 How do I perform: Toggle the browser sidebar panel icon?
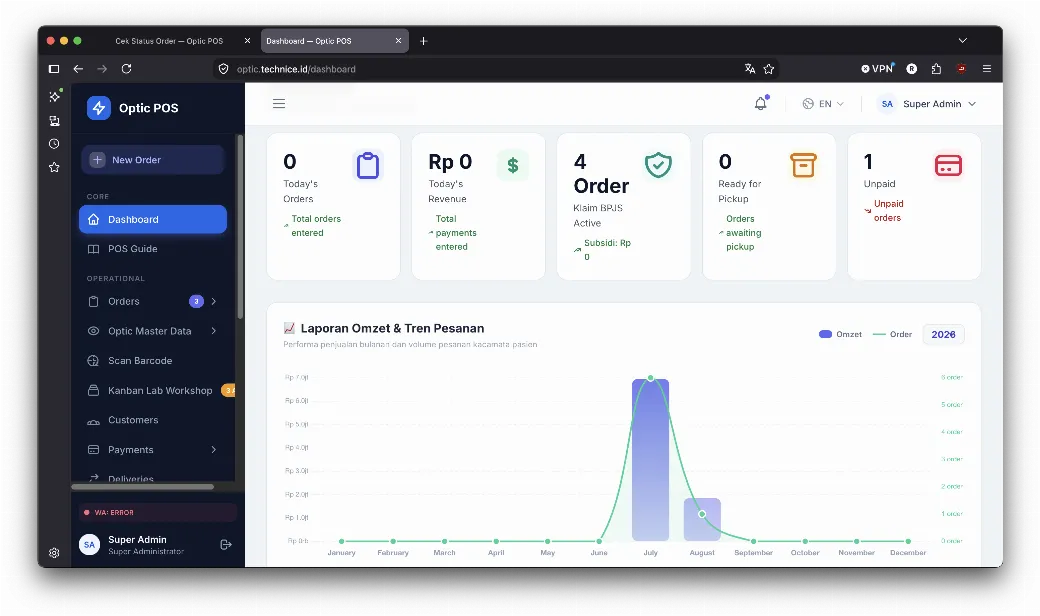54,68
